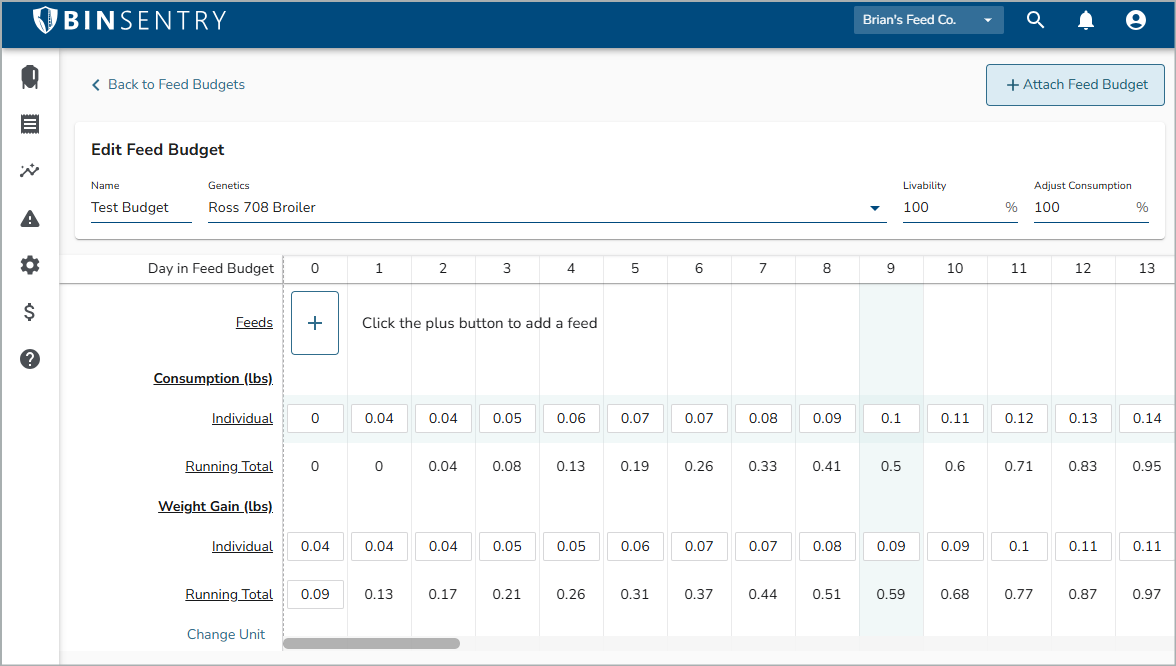The height and width of the screenshot is (666, 1176).
Task: Click the search icon in the top bar
Action: click(x=1035, y=19)
